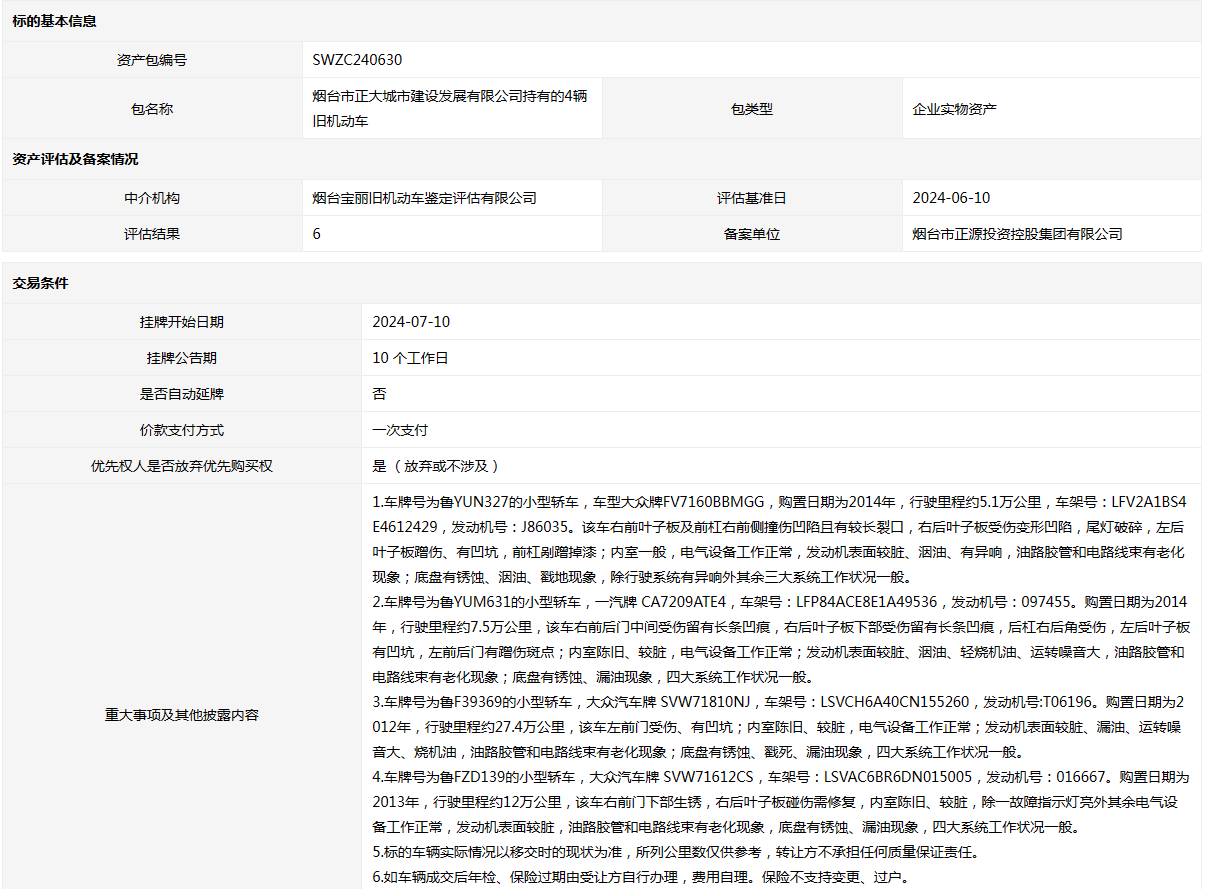Viewport: 1205px width, 889px height.
Task: Click the package name value about 4辆旧机动车
Action: pos(449,109)
